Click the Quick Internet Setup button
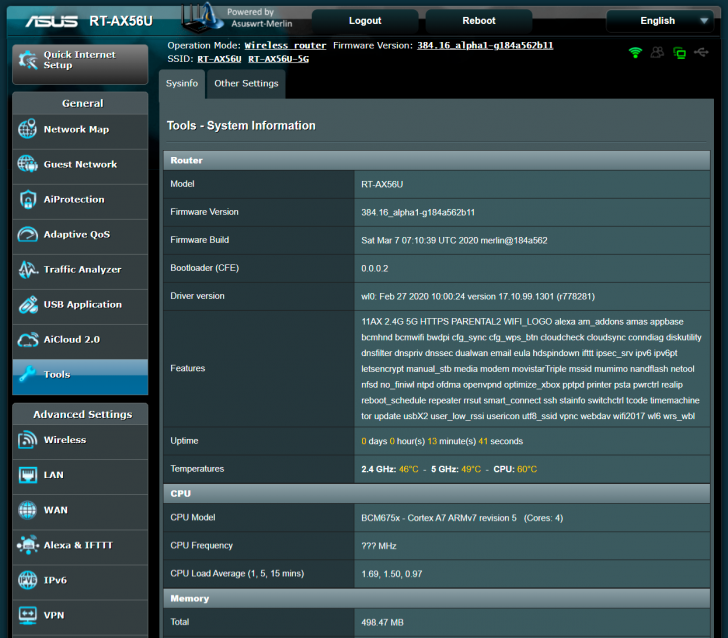The image size is (728, 638). 80,64
